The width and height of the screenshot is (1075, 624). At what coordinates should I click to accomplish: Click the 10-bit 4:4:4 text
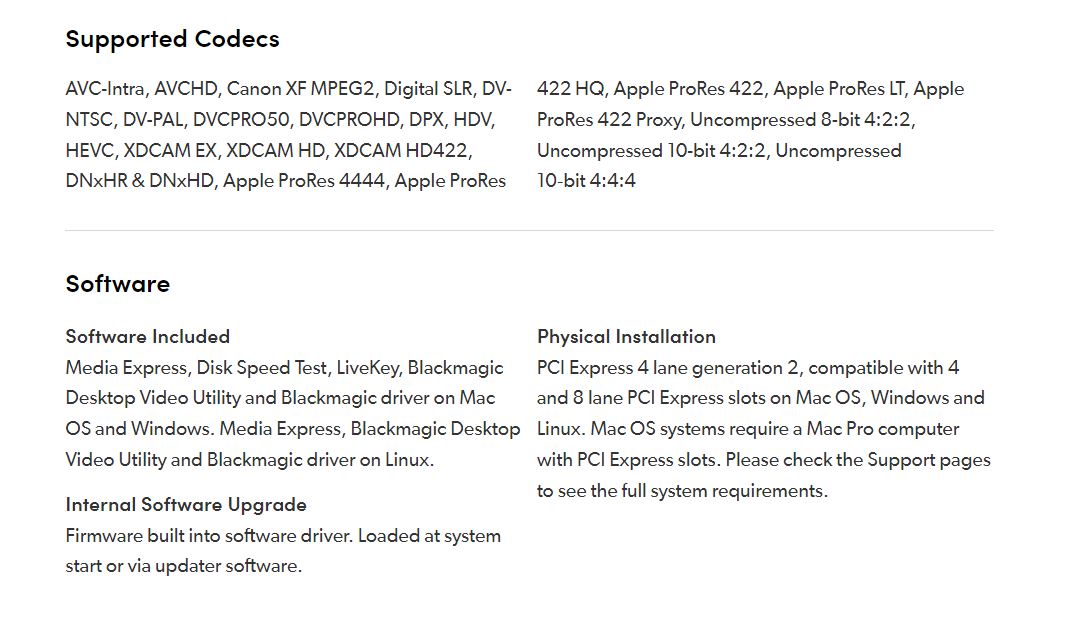click(586, 181)
